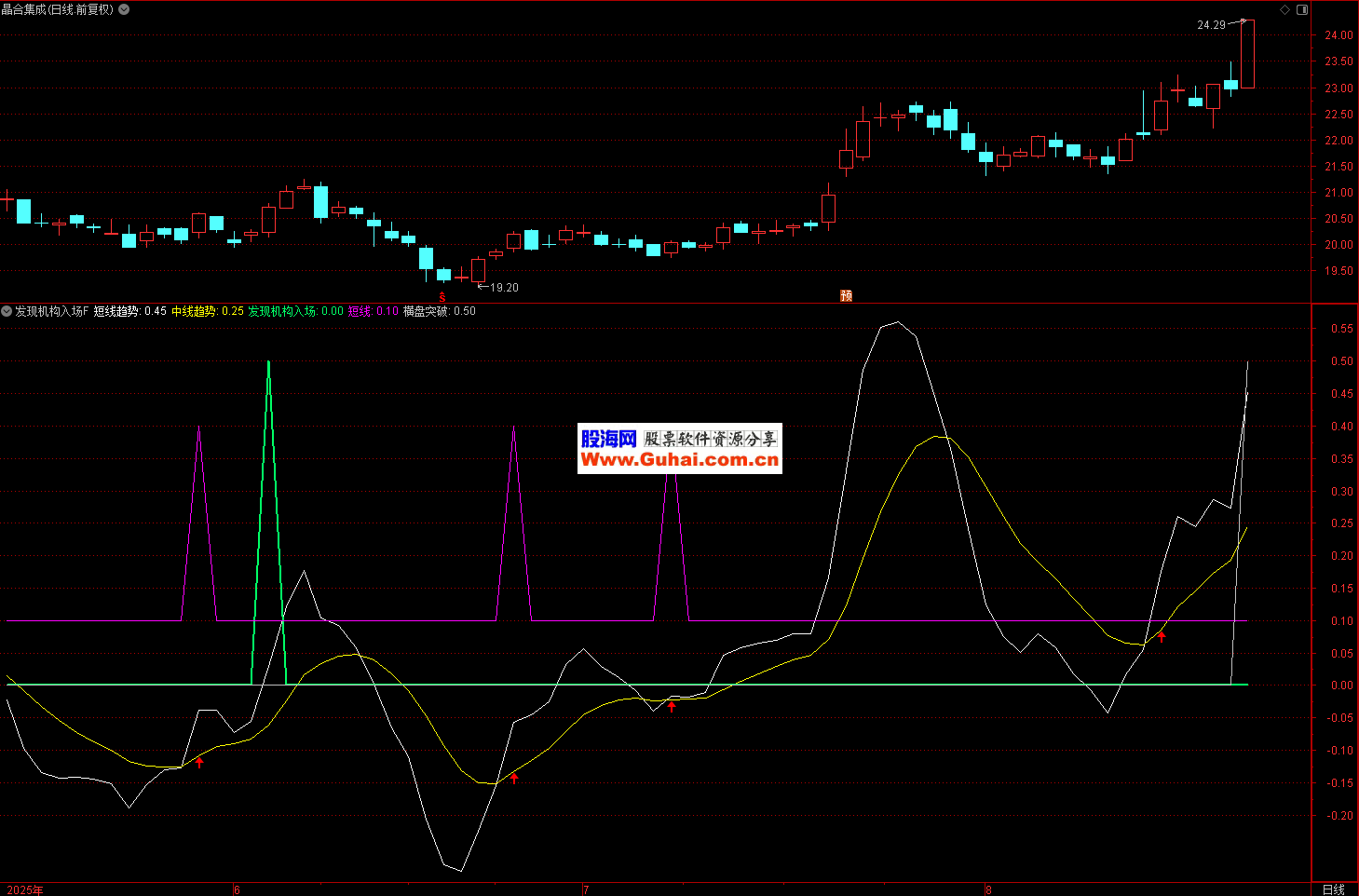The height and width of the screenshot is (896, 1359).
Task: Click the 19.20 low price annotation
Action: (505, 288)
